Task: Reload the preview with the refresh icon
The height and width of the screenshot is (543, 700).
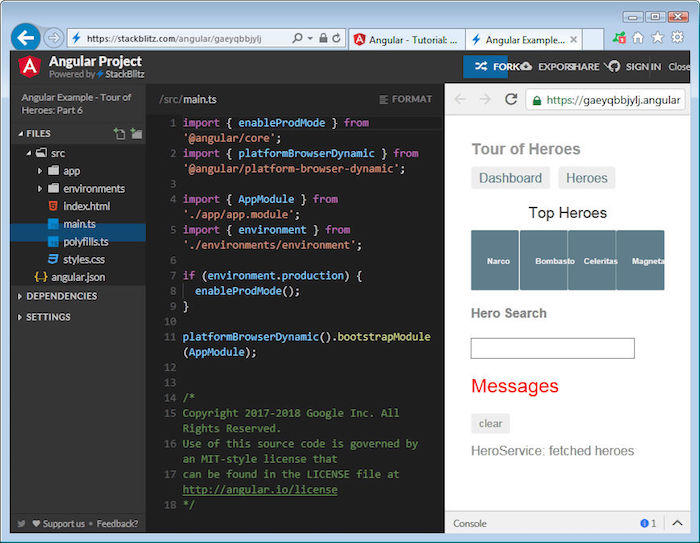Action: [511, 99]
